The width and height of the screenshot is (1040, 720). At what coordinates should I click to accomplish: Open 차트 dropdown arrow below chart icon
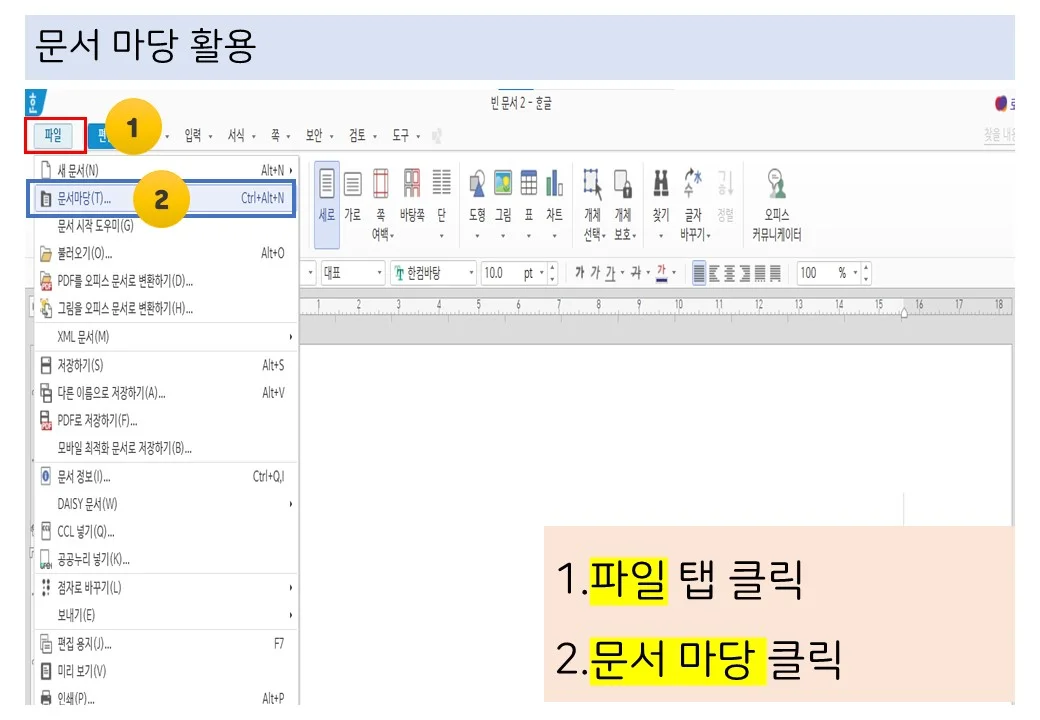click(554, 235)
